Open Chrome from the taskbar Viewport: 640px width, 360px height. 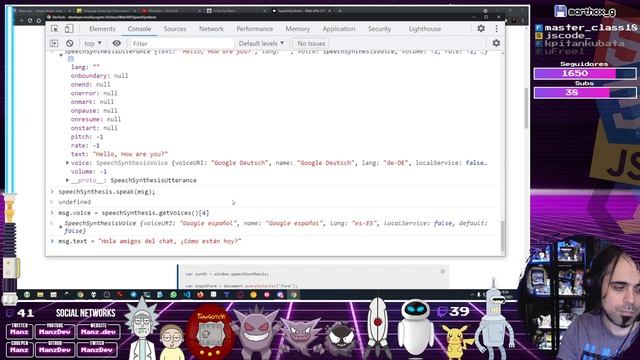click(x=80, y=294)
